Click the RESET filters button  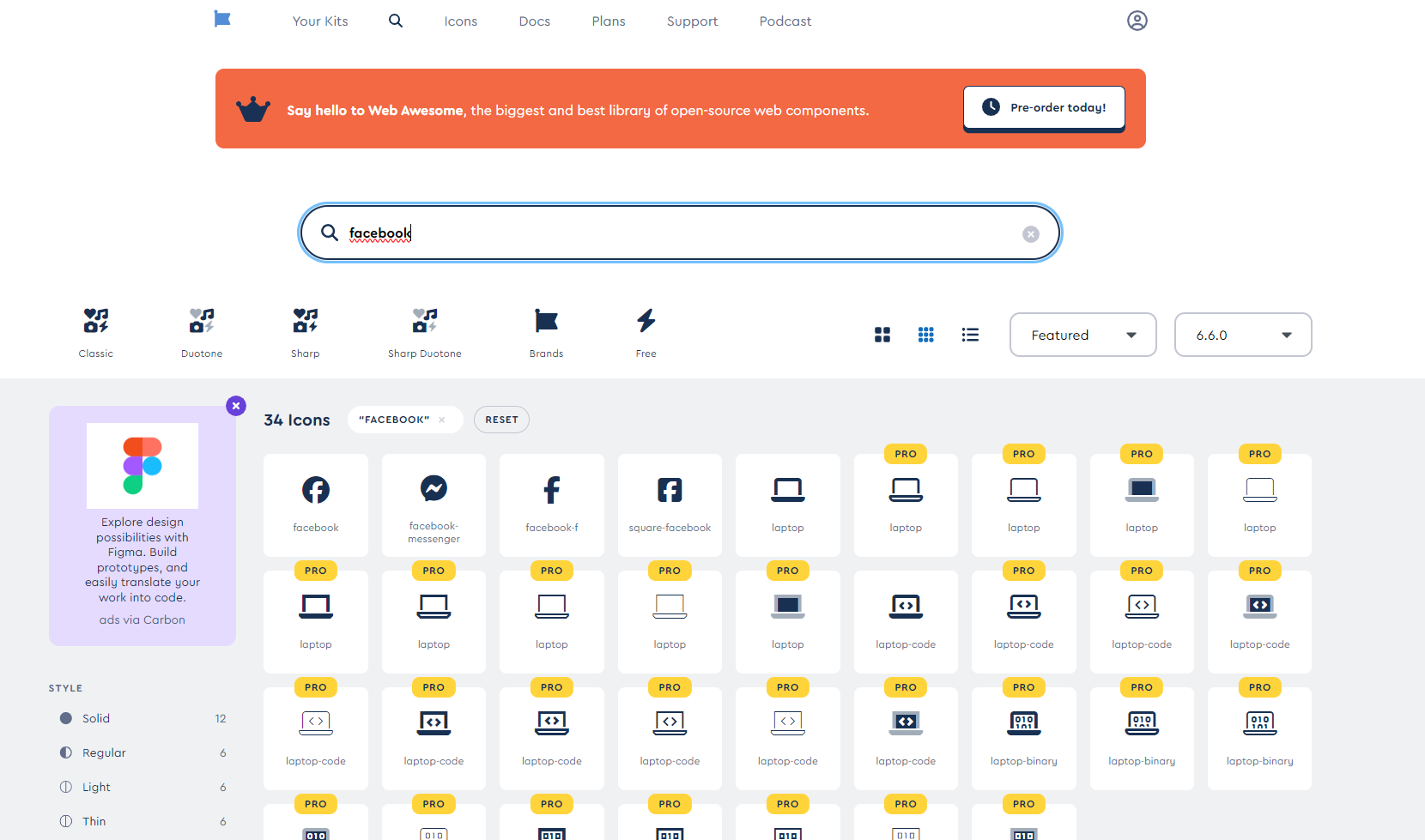(501, 420)
